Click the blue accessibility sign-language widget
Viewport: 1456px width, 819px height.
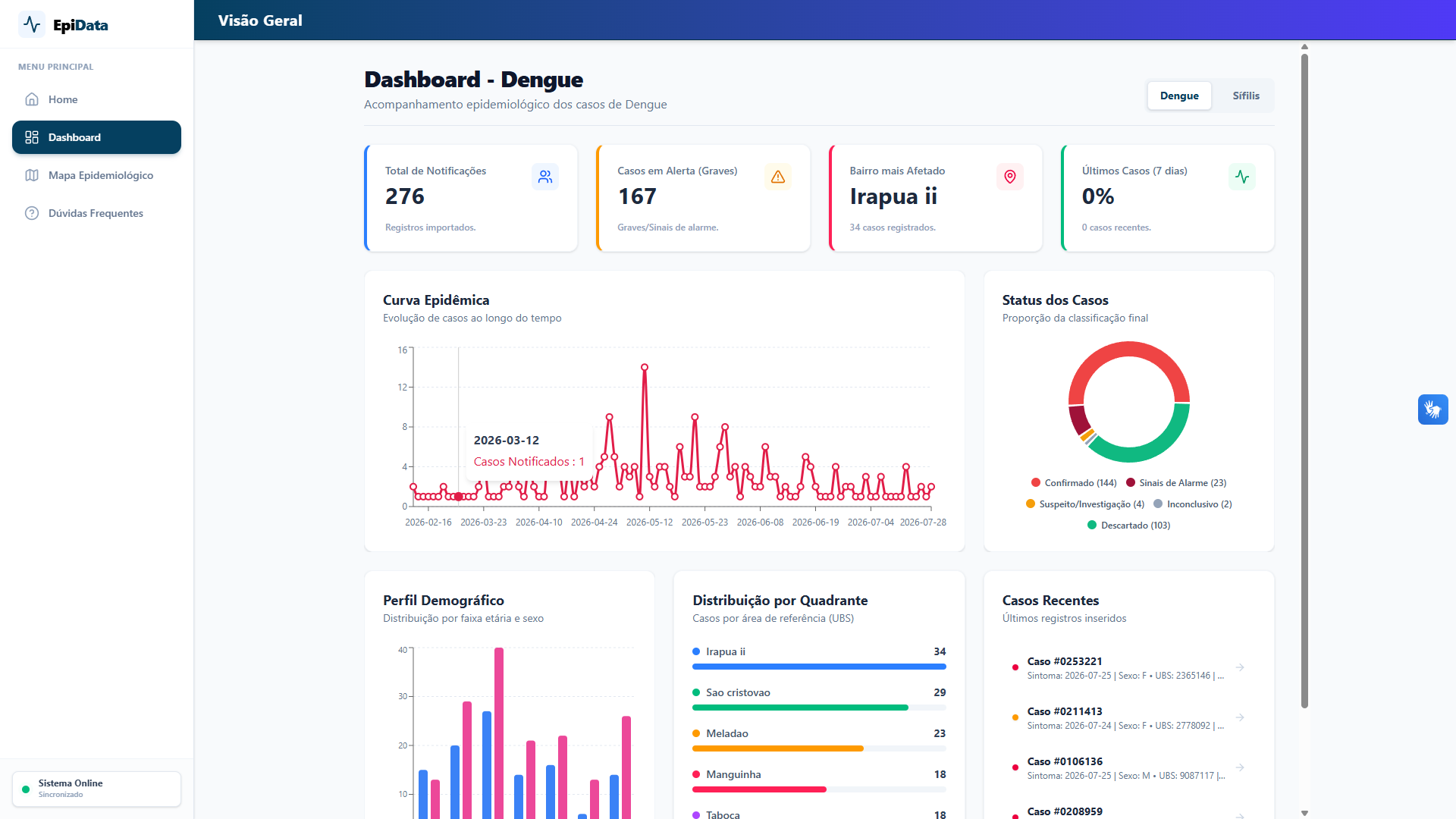coord(1432,409)
